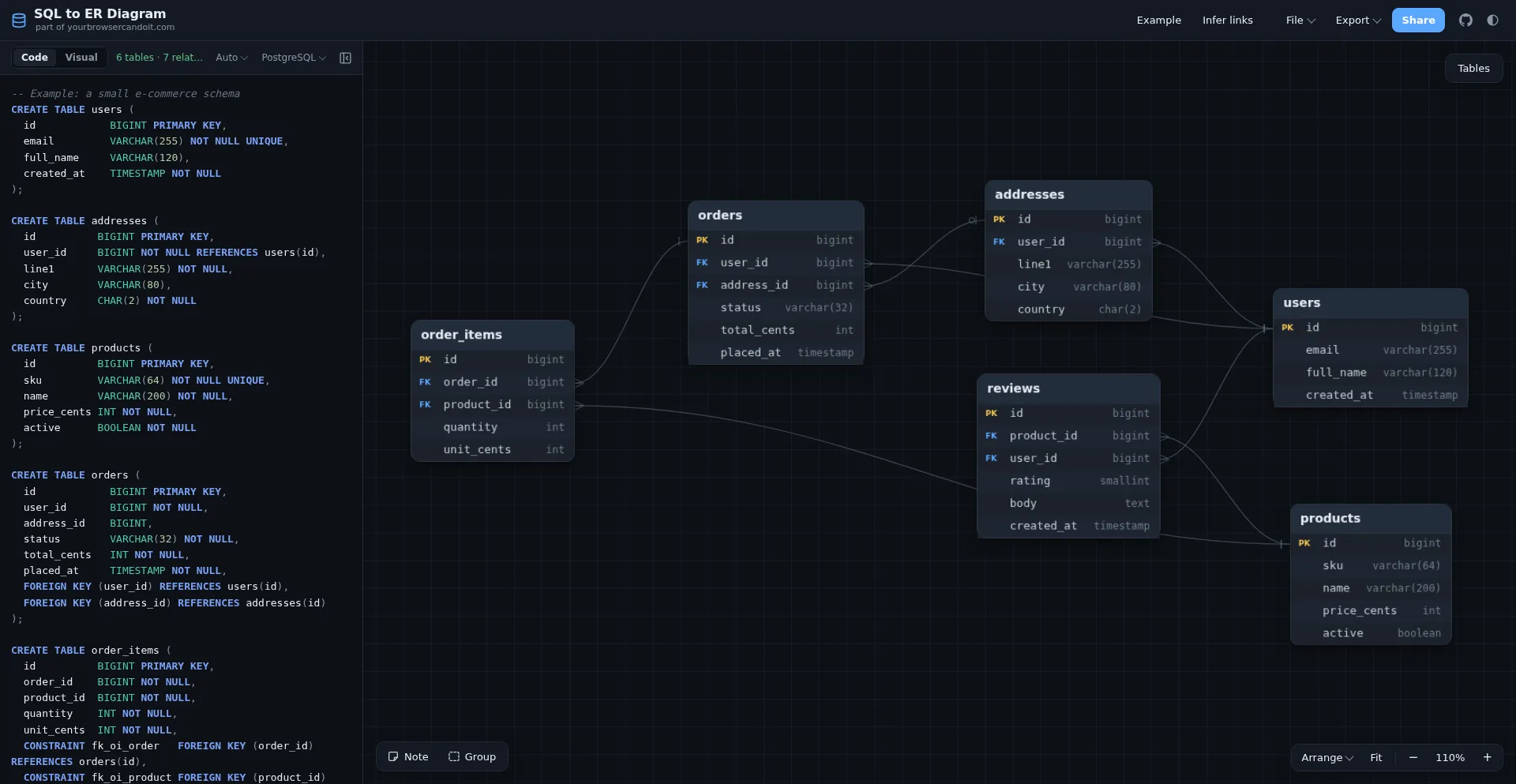The image size is (1516, 784).
Task: Click line1 row in addresses table
Action: click(1068, 264)
